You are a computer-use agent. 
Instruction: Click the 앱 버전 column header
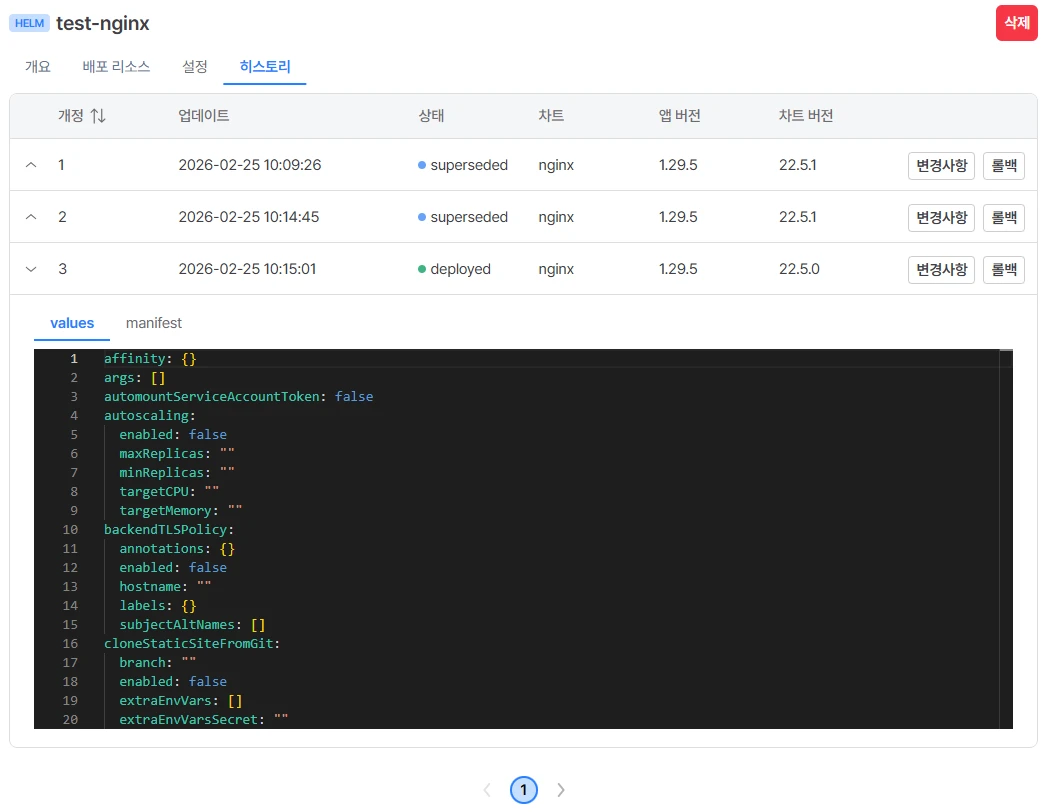(x=680, y=116)
